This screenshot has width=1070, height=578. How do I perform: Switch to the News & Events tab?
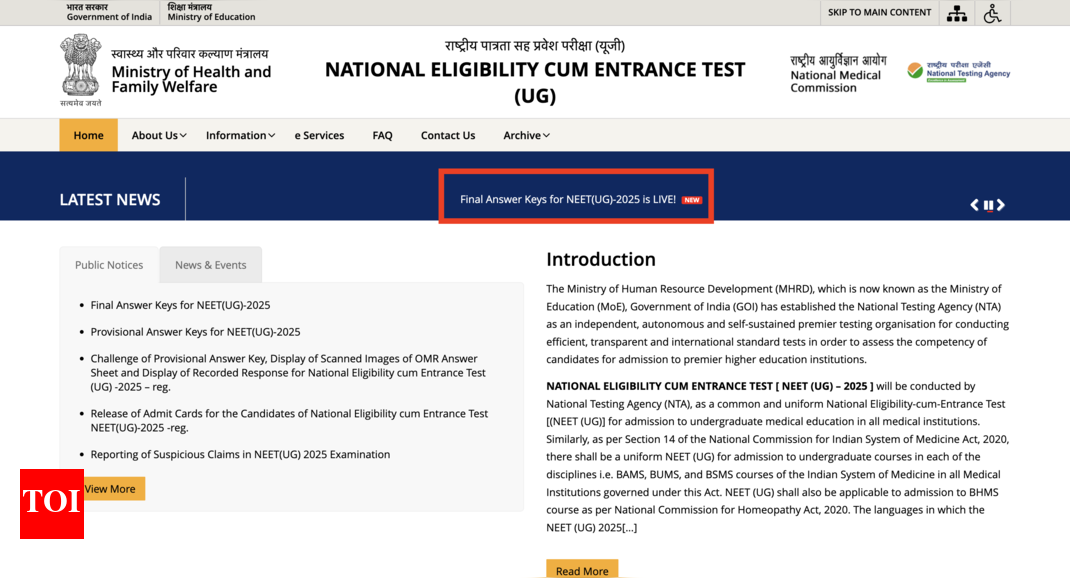(210, 265)
